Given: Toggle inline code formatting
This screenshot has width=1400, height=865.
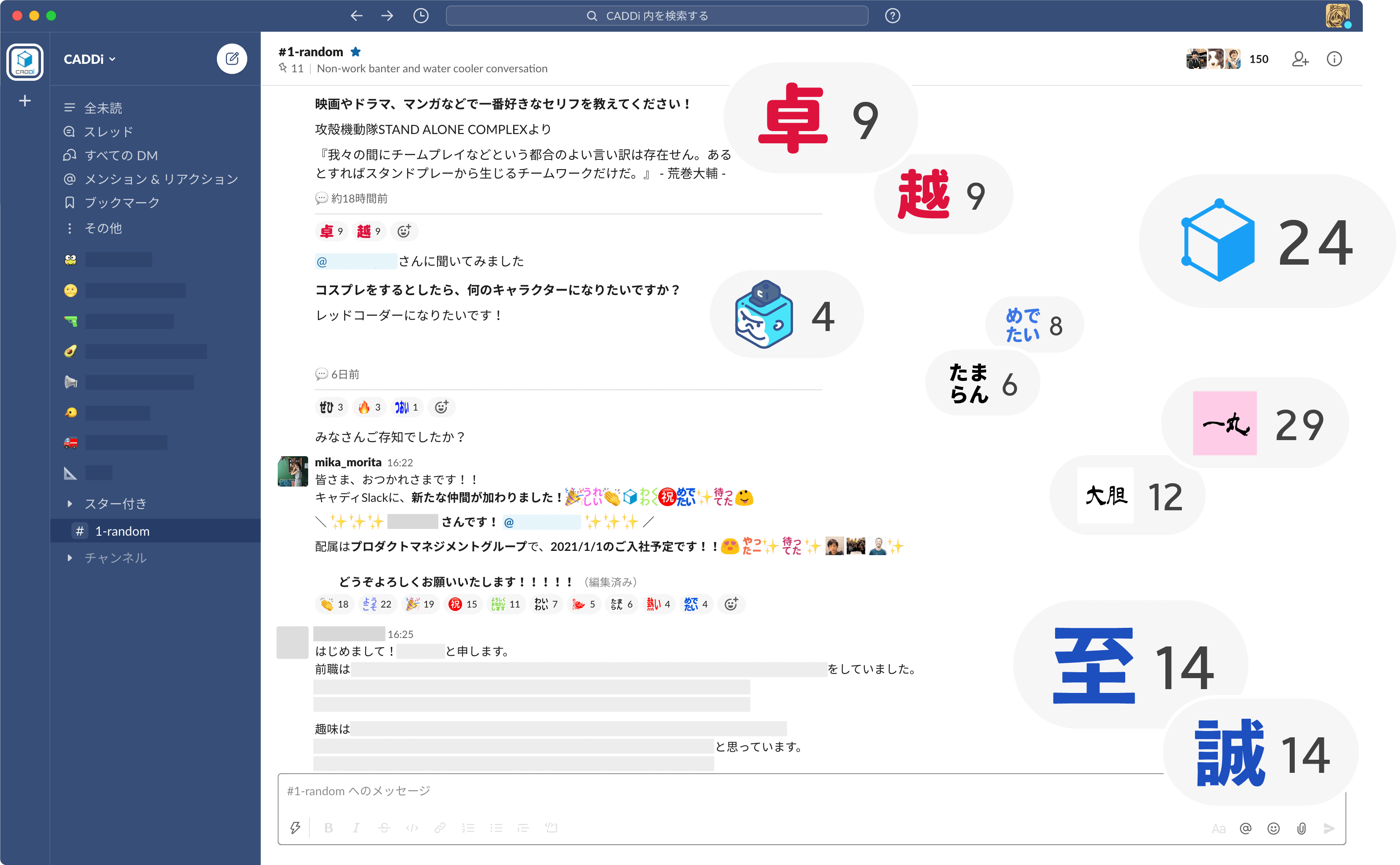Looking at the screenshot, I should [x=412, y=828].
